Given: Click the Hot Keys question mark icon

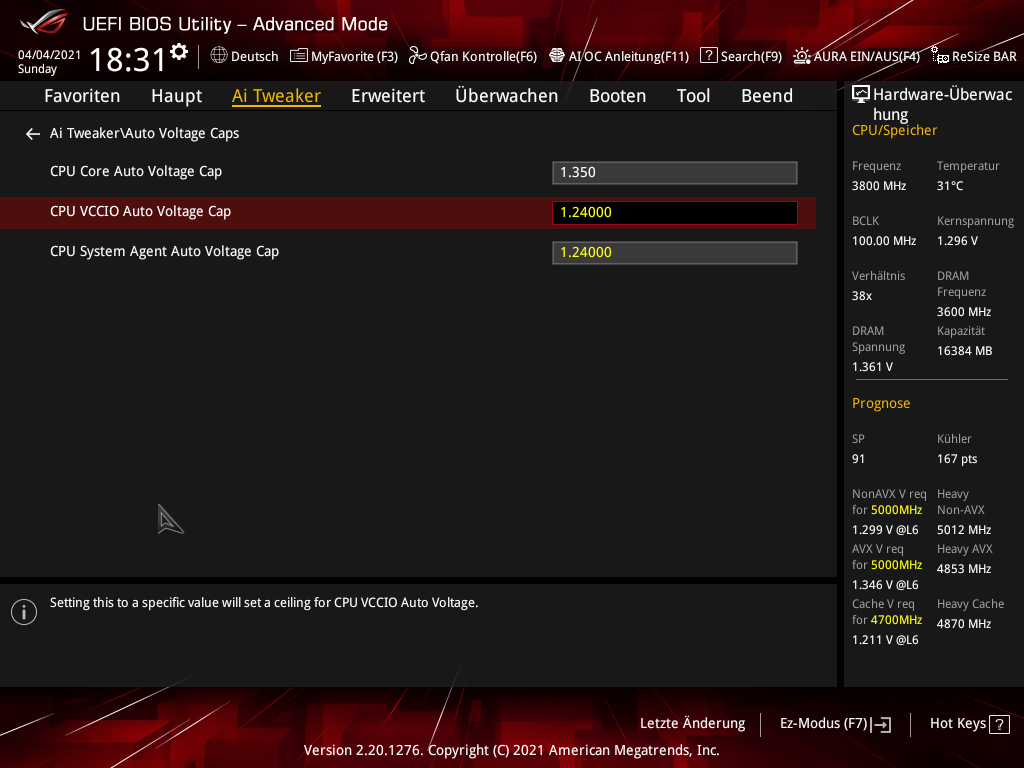Looking at the screenshot, I should pyautogui.click(x=999, y=724).
